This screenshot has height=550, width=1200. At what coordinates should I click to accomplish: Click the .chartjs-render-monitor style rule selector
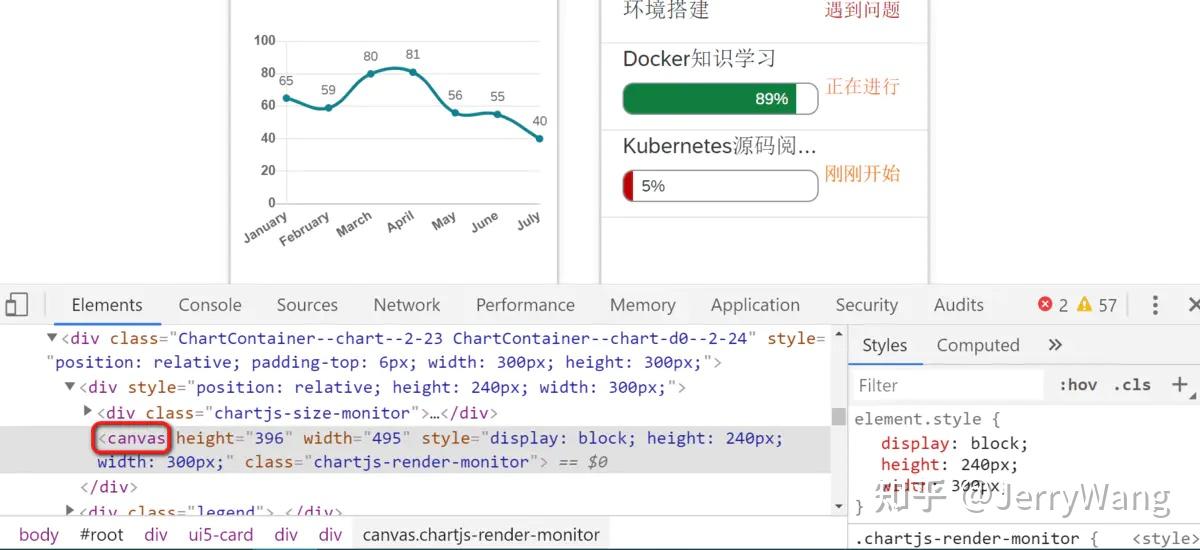point(969,539)
